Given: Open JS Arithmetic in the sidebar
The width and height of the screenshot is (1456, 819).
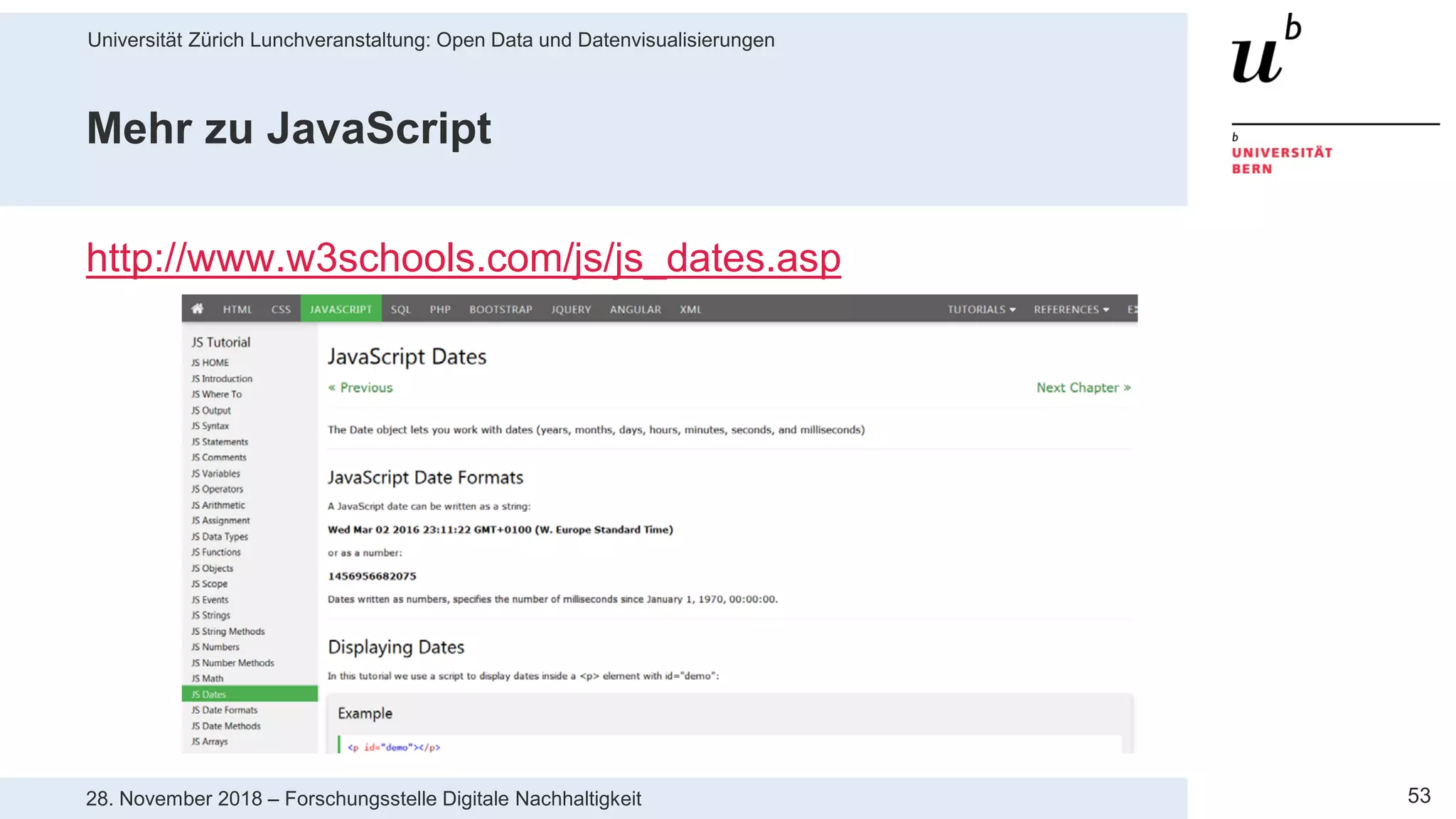Looking at the screenshot, I should (218, 505).
